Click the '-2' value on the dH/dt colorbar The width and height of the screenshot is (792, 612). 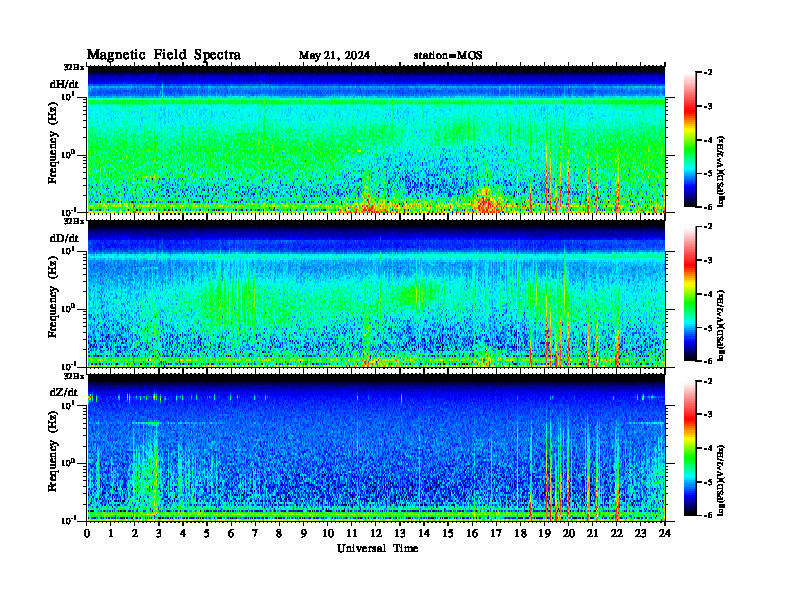point(707,73)
